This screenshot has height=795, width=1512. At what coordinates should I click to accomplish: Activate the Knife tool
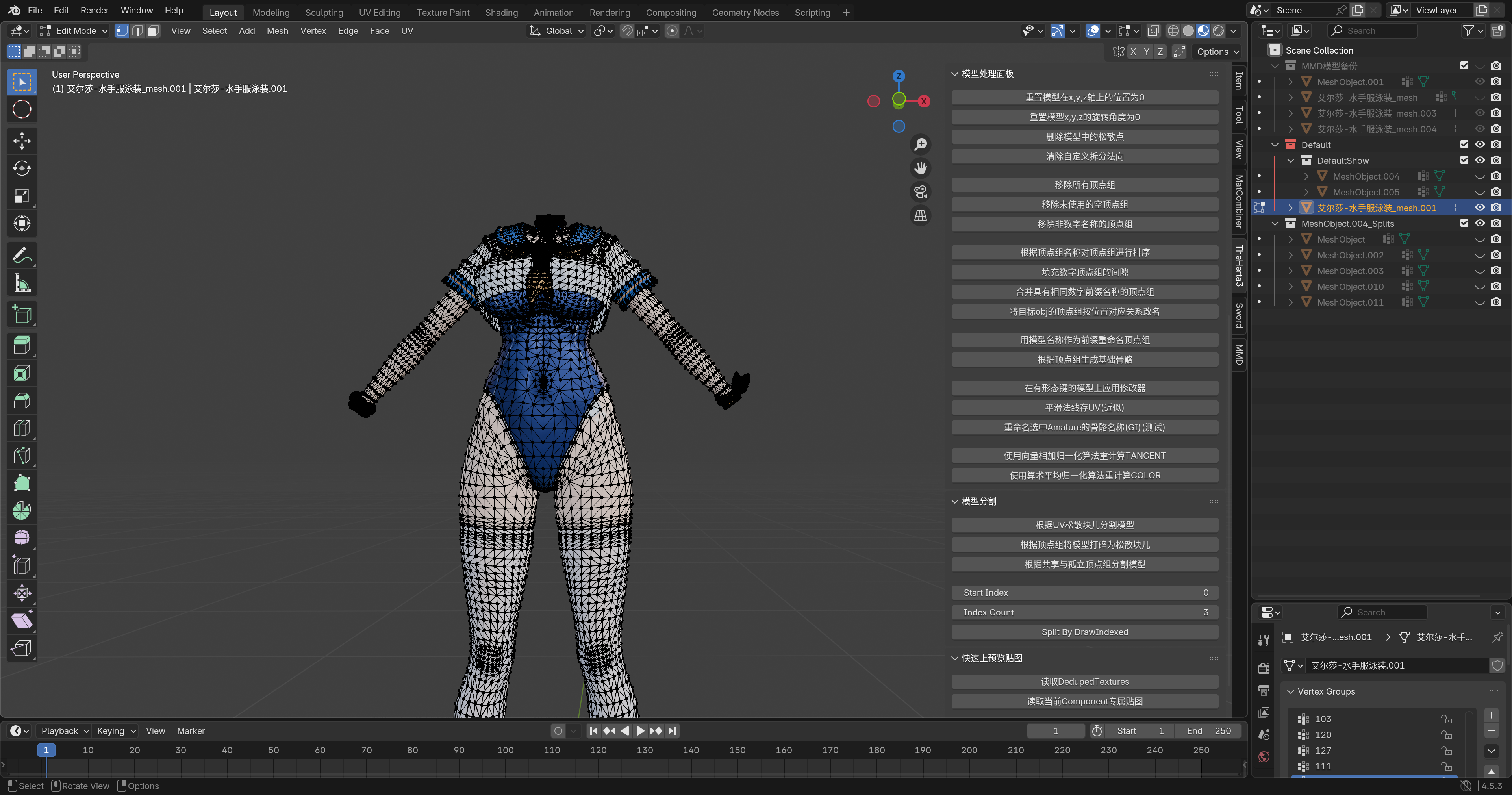click(22, 456)
